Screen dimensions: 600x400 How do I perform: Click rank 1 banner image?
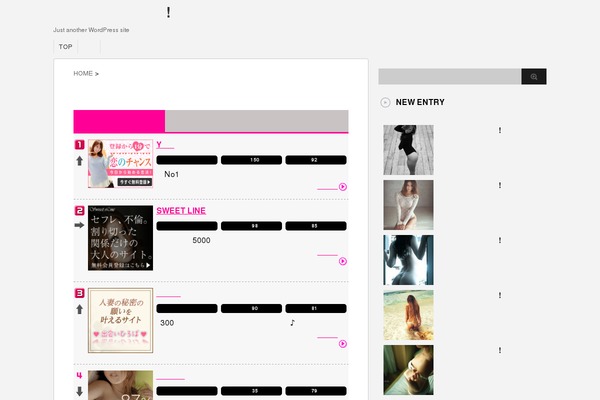[x=121, y=163]
